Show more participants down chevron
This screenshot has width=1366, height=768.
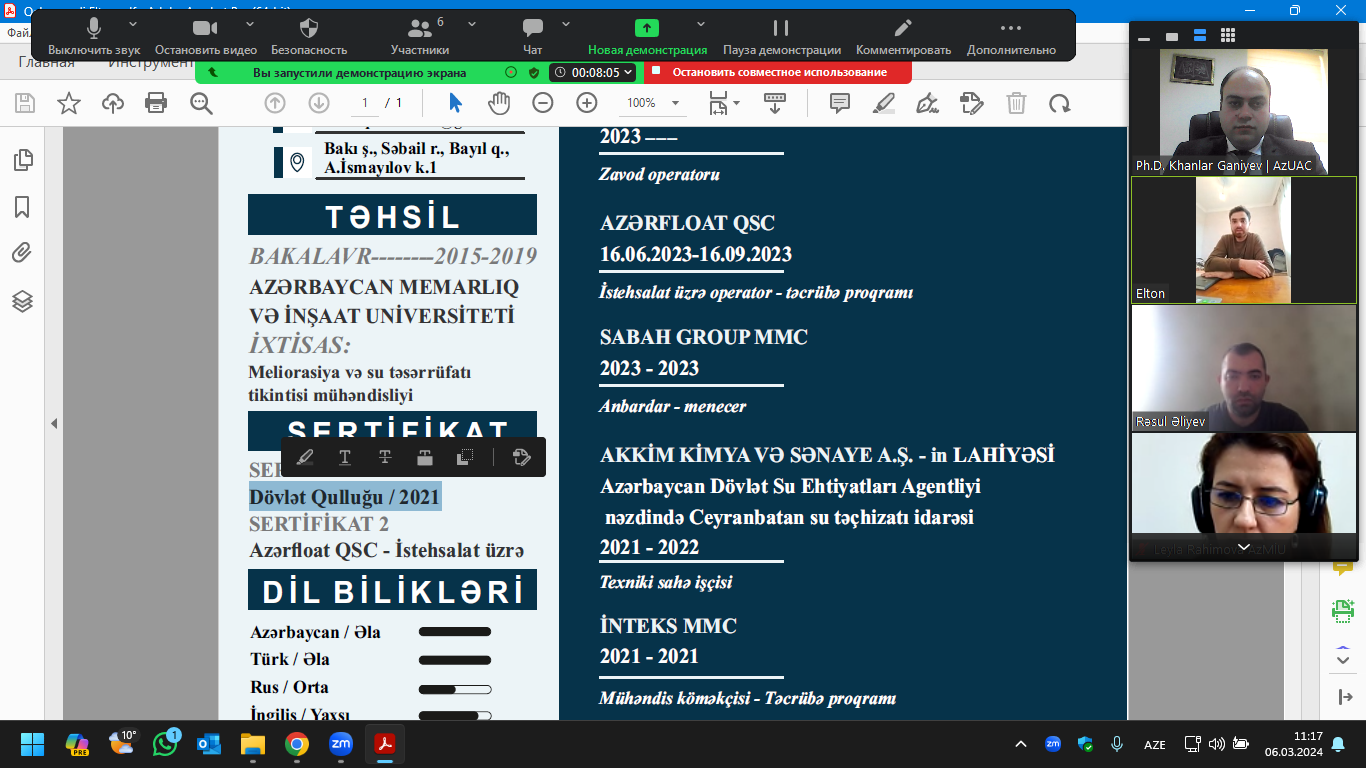coord(1244,547)
